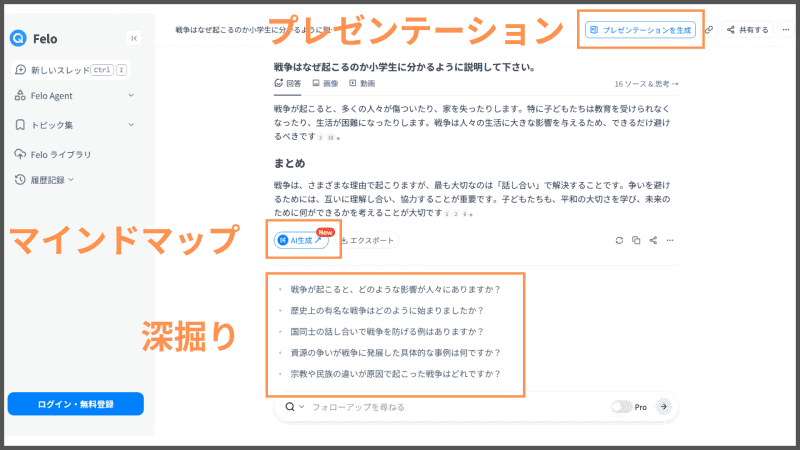Collapse the sidebar with the arrow icon
The image size is (800, 450).
(134, 38)
